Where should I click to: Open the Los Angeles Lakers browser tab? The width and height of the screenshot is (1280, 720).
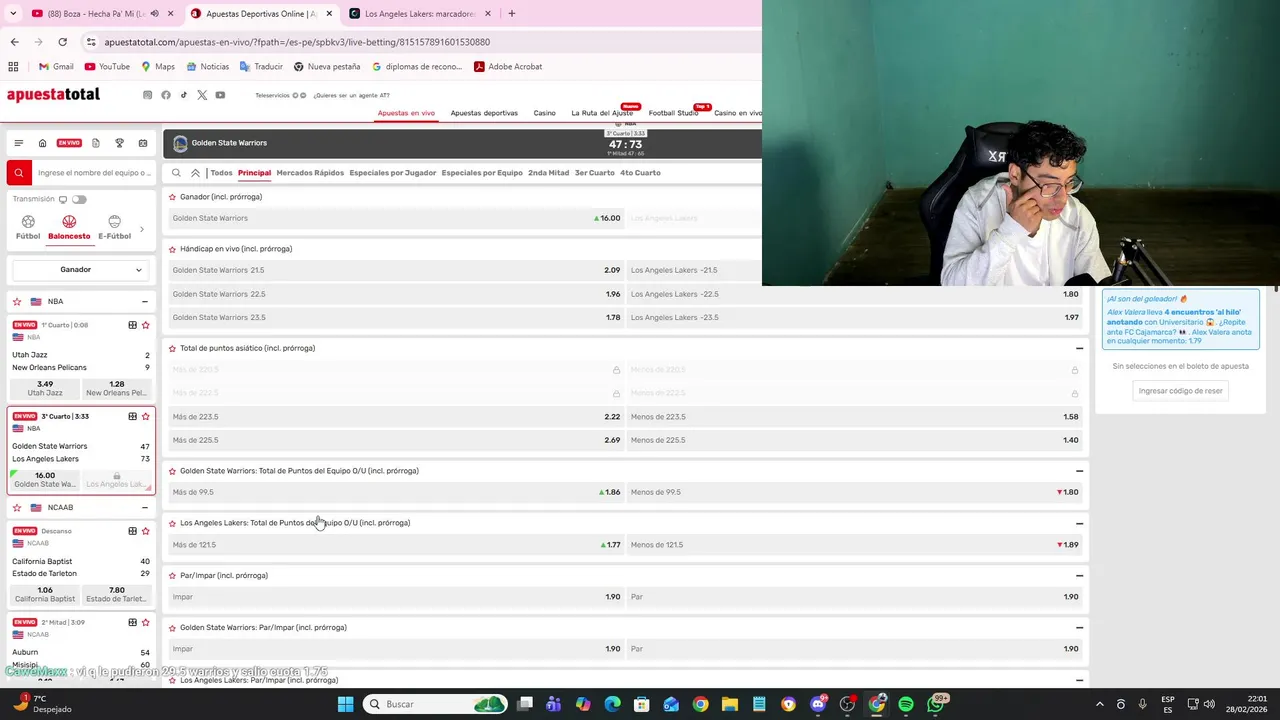pos(419,14)
